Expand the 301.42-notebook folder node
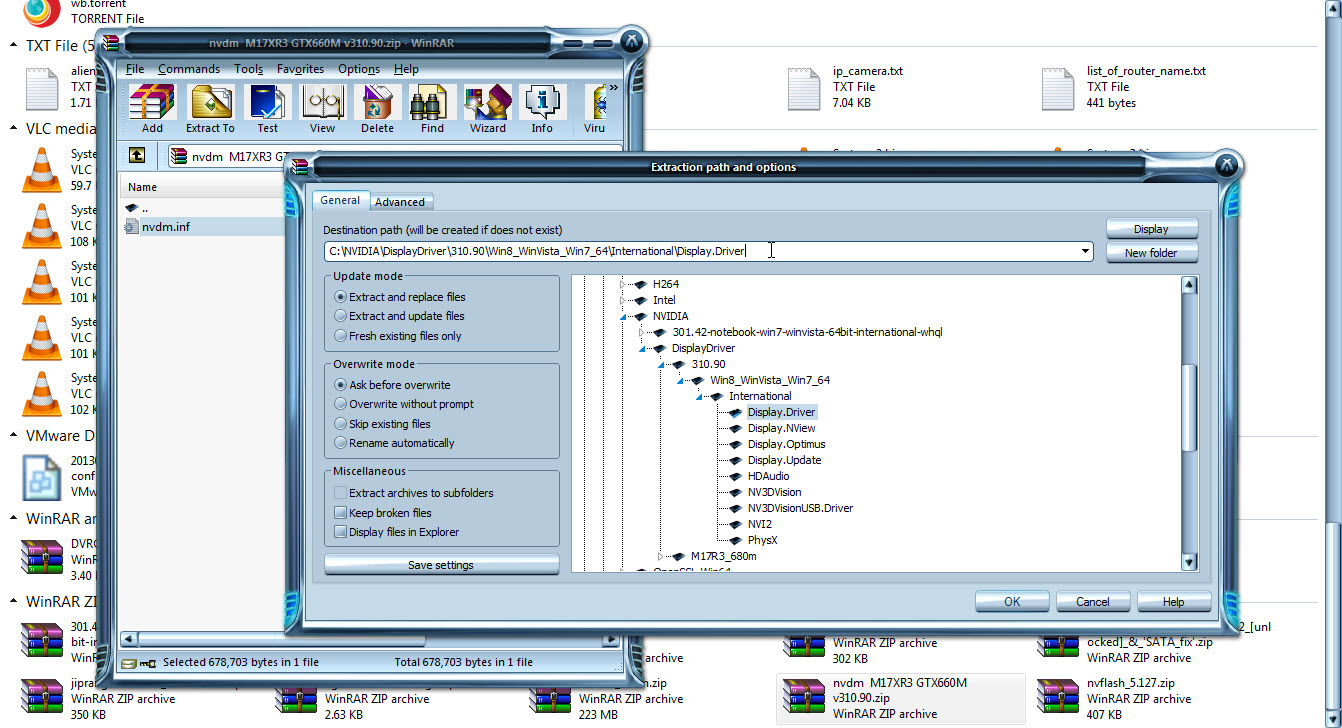1342x728 pixels. coord(644,332)
